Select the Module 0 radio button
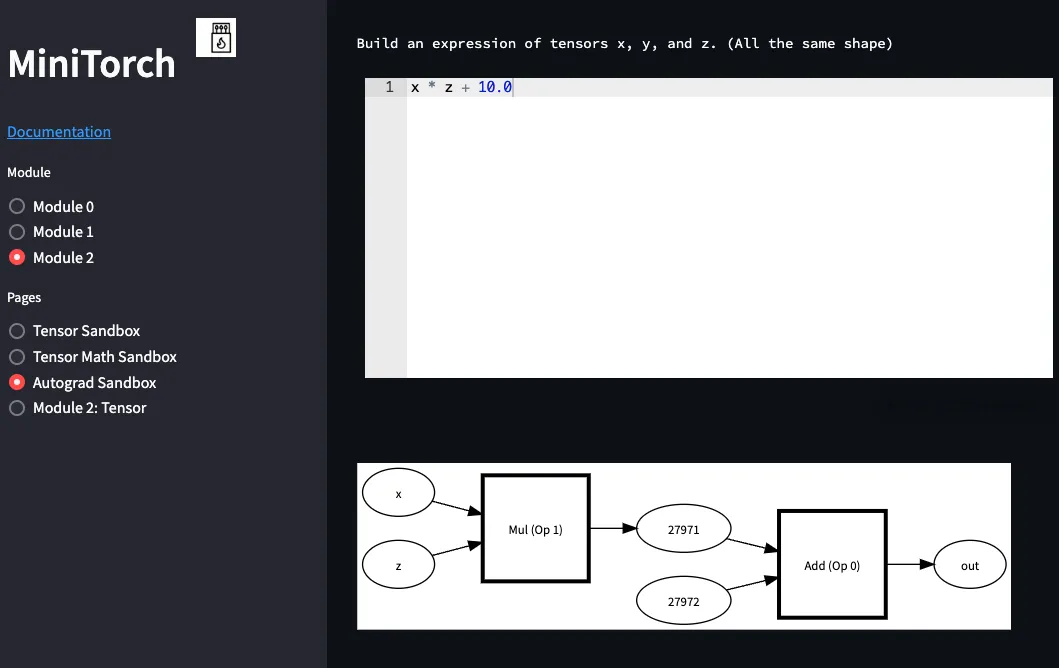The image size is (1059, 668). pos(17,206)
